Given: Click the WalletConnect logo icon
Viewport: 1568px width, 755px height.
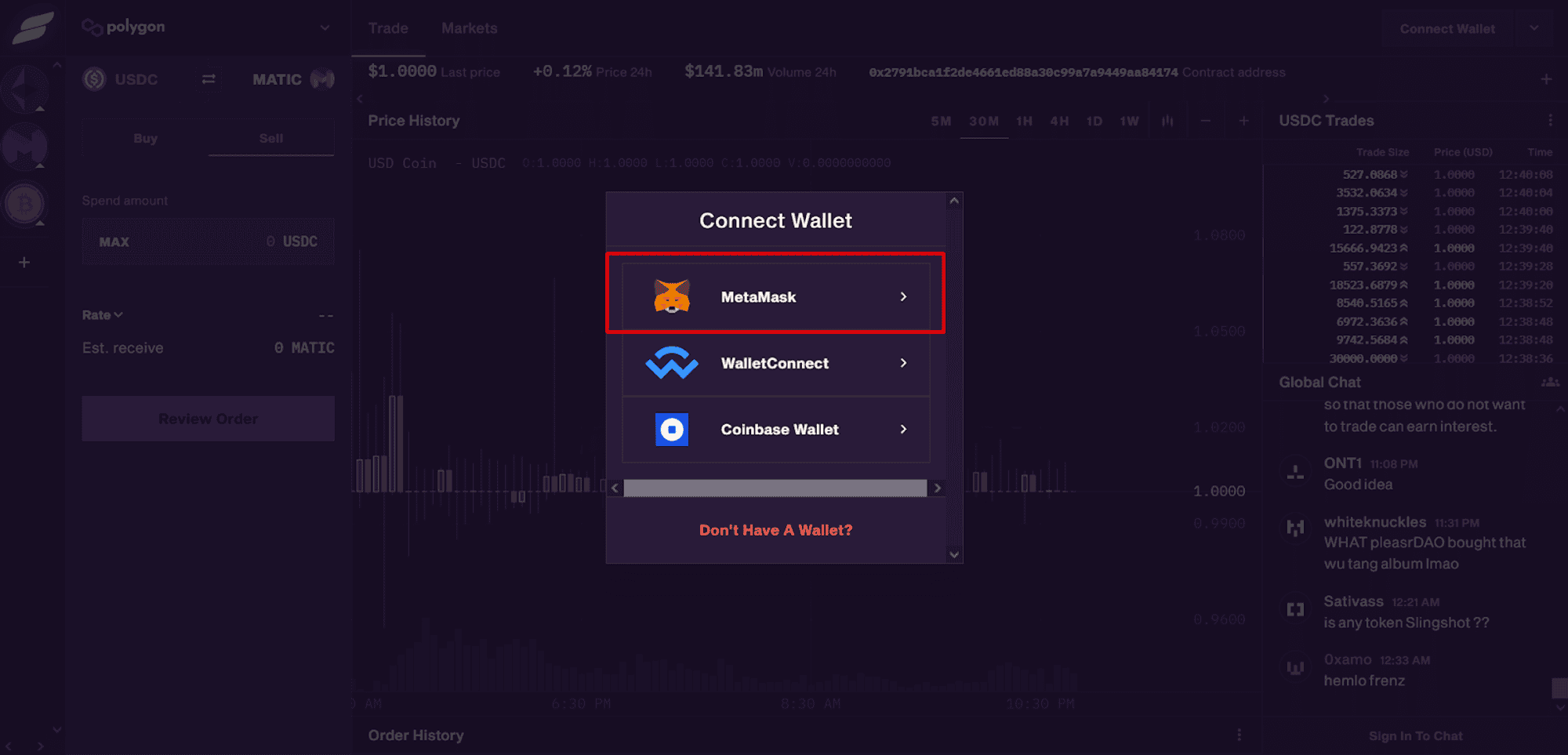Looking at the screenshot, I should pyautogui.click(x=672, y=363).
